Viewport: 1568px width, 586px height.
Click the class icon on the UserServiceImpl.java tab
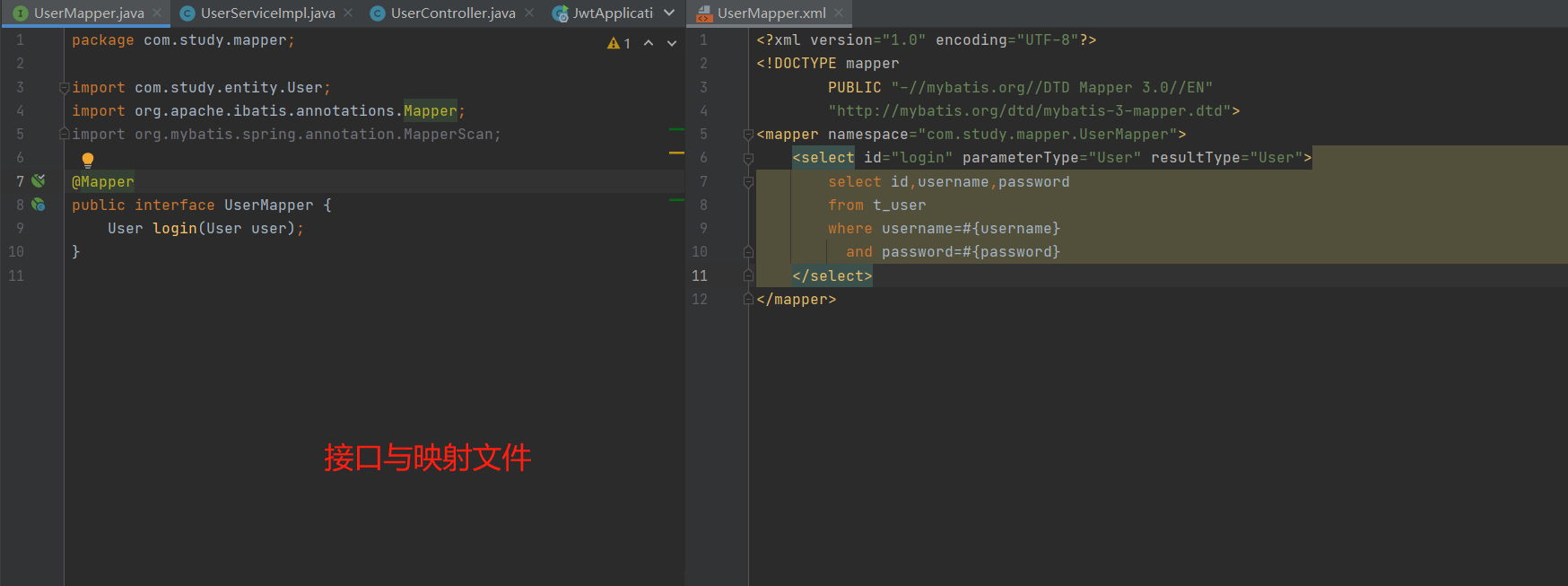coord(187,13)
